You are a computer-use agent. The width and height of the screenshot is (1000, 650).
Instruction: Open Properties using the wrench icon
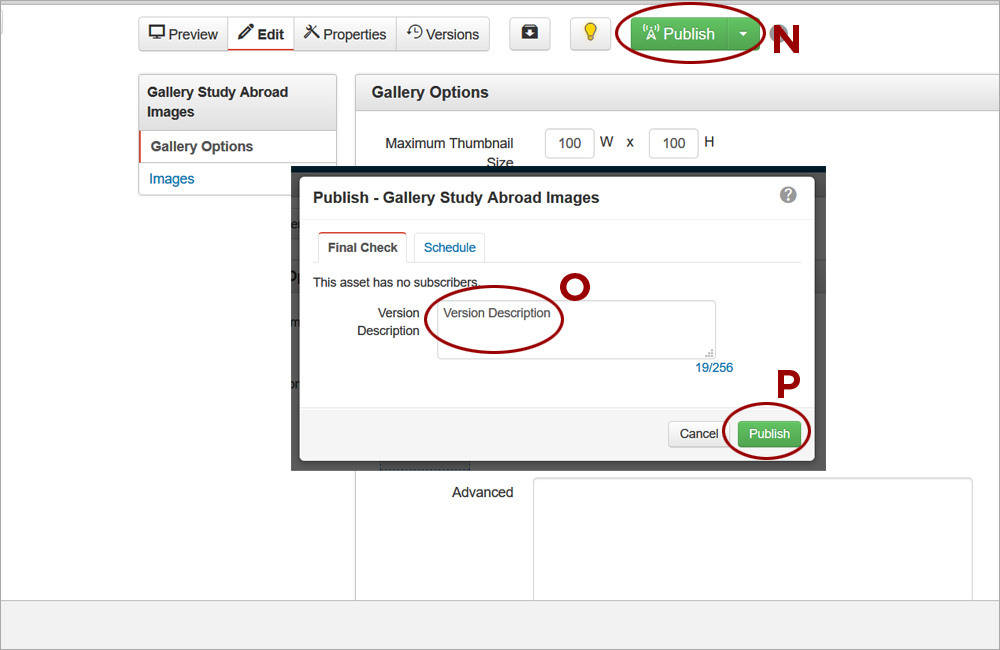[x=310, y=33]
